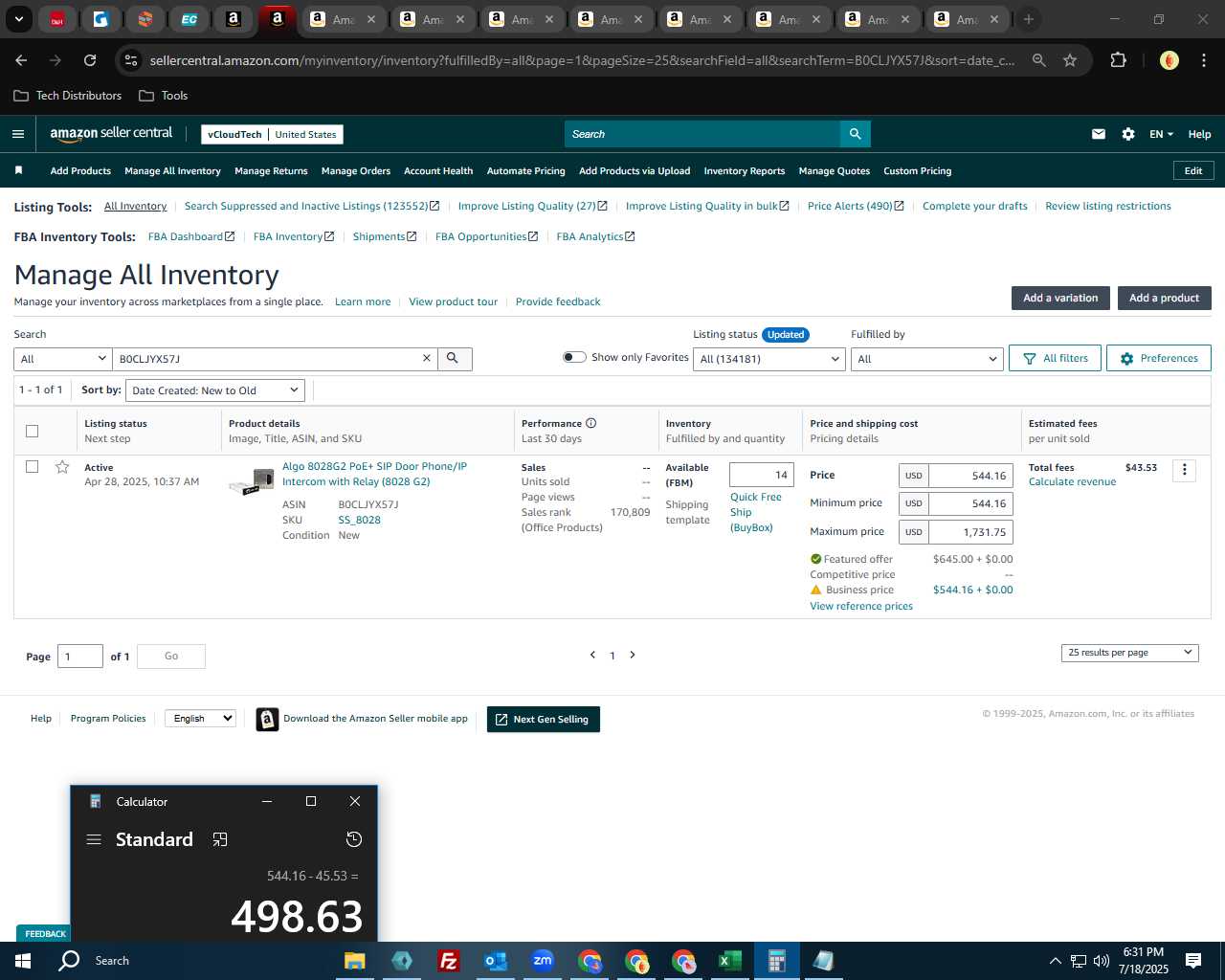Click the Algo 8028G2 product title link
1225x980 pixels.
[374, 474]
